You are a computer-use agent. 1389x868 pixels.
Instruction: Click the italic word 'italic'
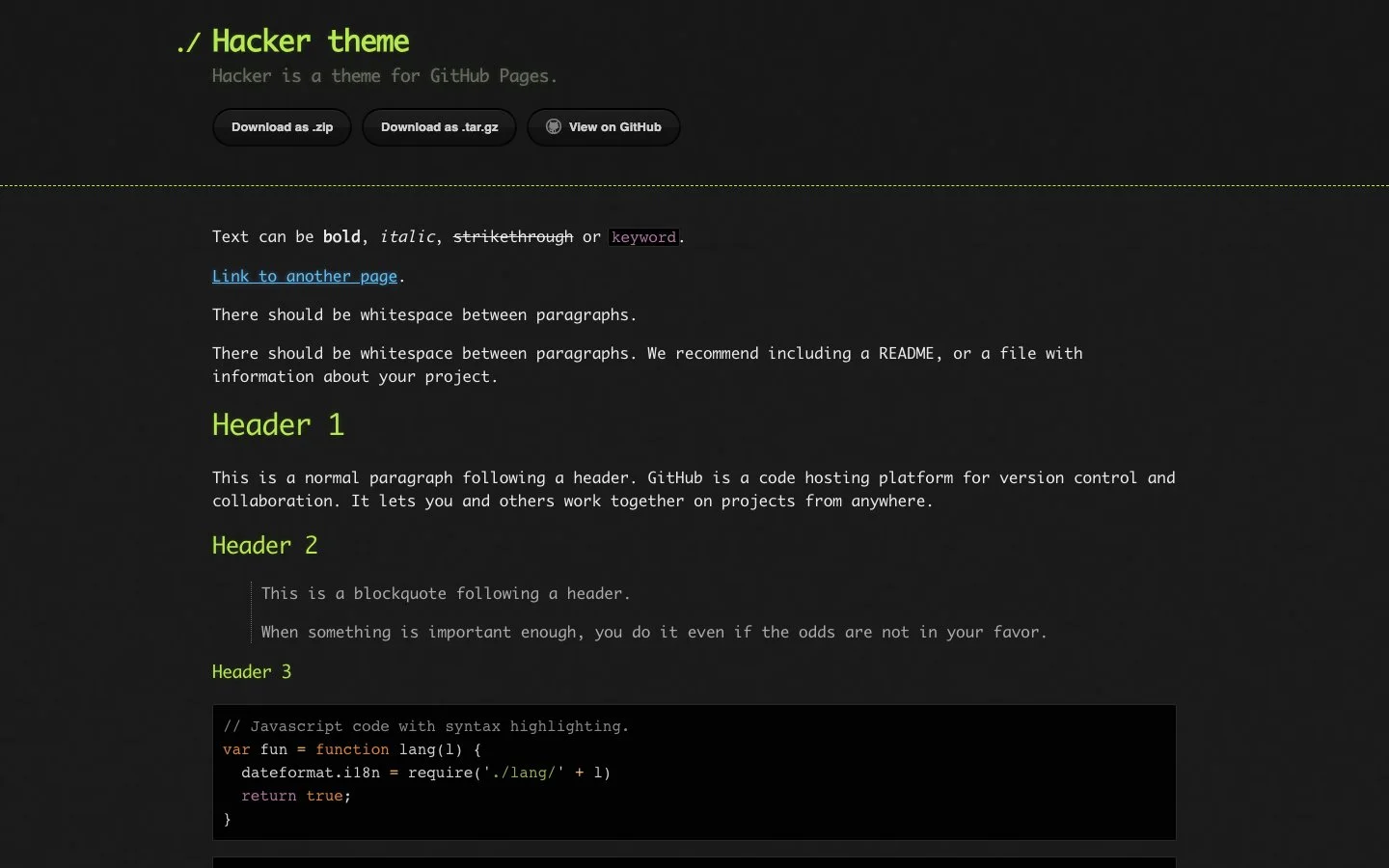(x=407, y=236)
